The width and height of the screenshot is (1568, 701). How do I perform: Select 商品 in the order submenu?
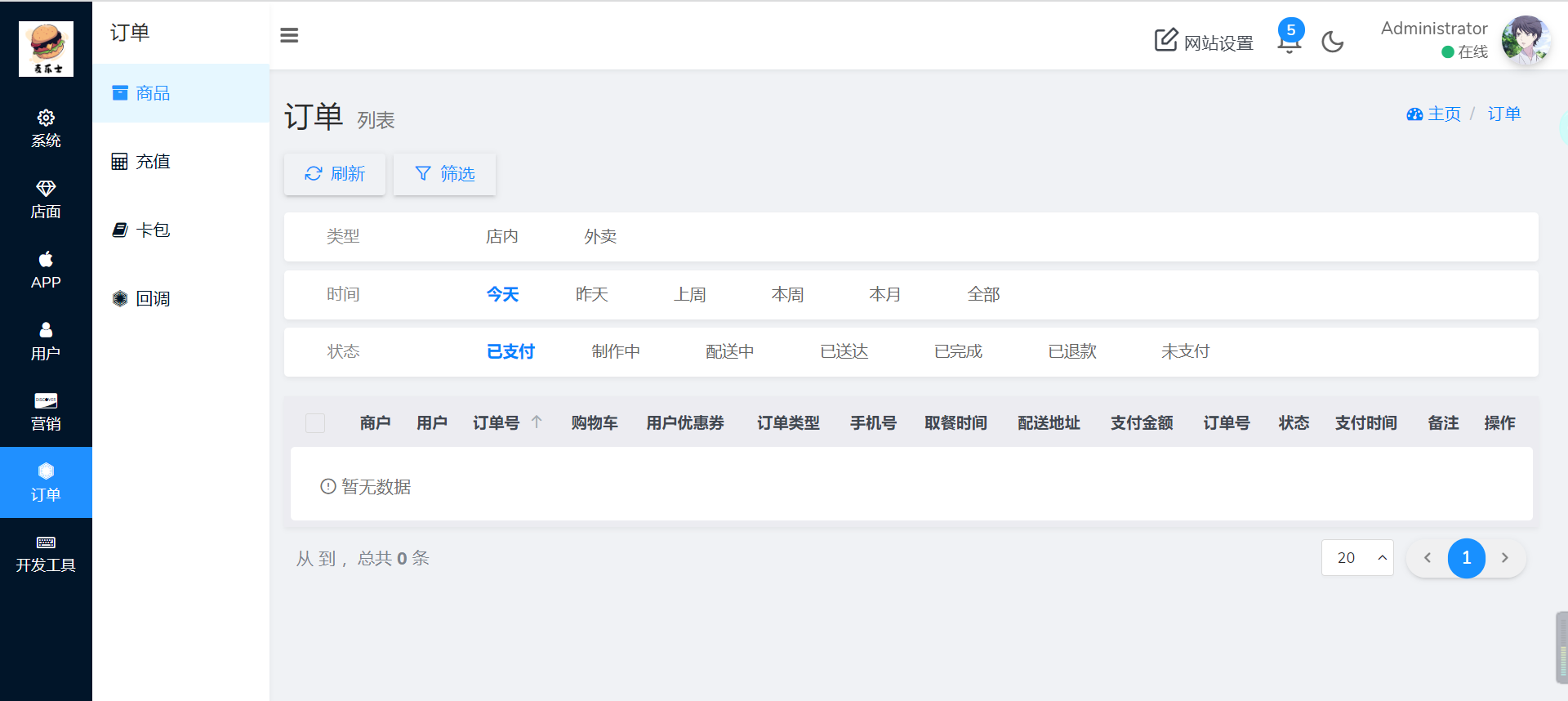point(181,93)
